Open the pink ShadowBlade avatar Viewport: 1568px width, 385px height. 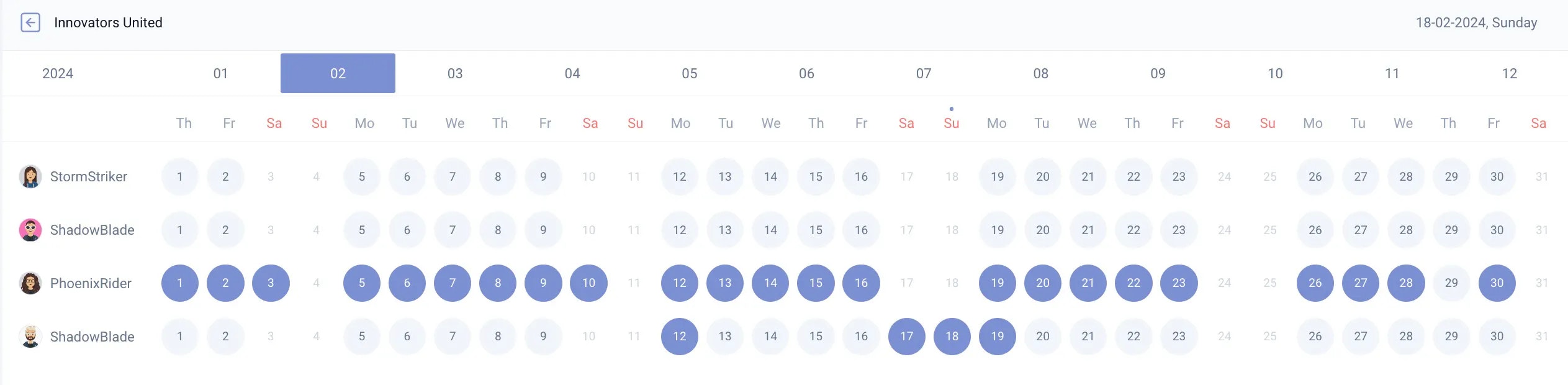[30, 230]
